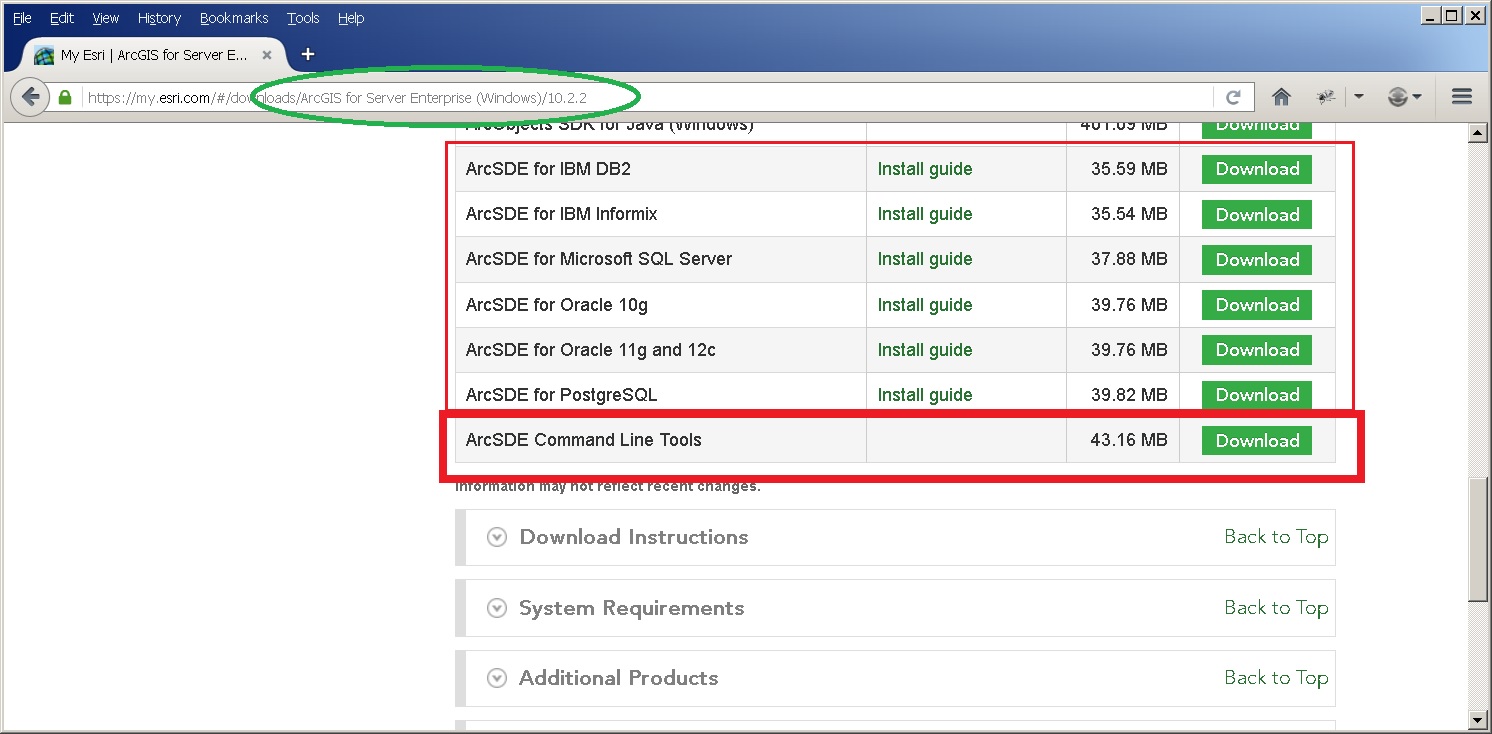Click the '39.82 MB' size value

(1129, 395)
